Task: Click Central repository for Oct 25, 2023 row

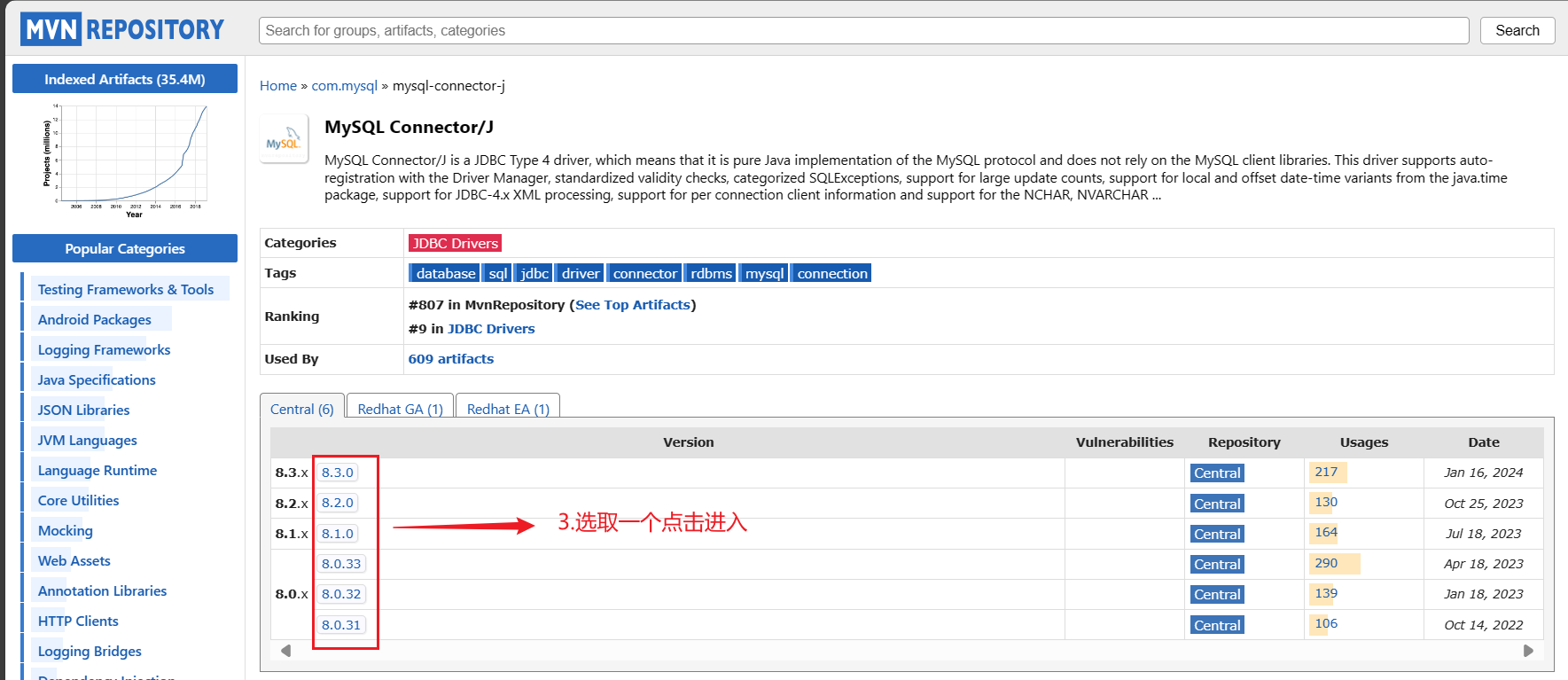Action: click(1217, 504)
